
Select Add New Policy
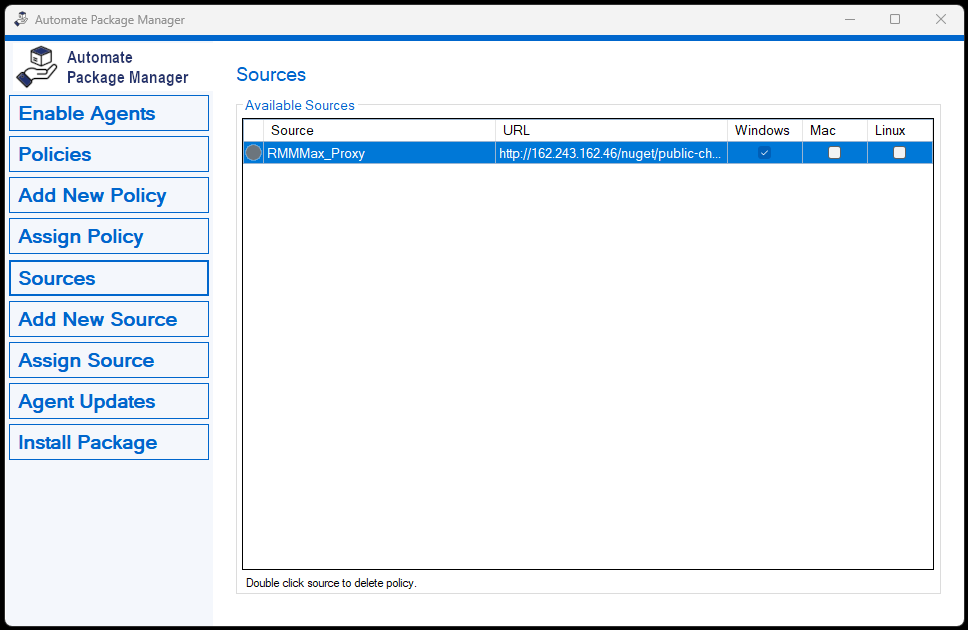[108, 195]
